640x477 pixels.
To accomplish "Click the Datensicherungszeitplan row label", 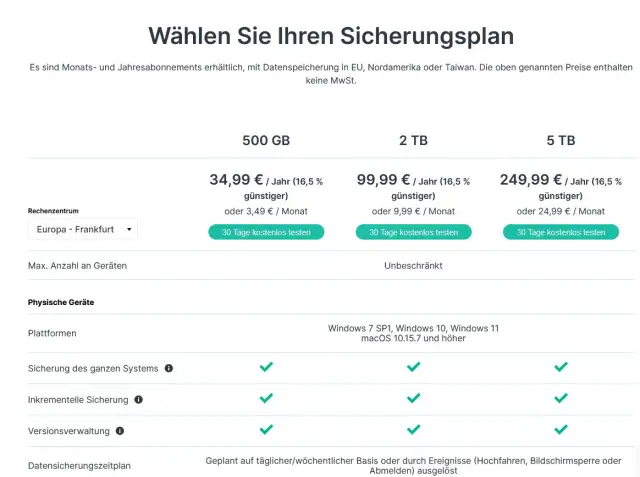I will [79, 465].
